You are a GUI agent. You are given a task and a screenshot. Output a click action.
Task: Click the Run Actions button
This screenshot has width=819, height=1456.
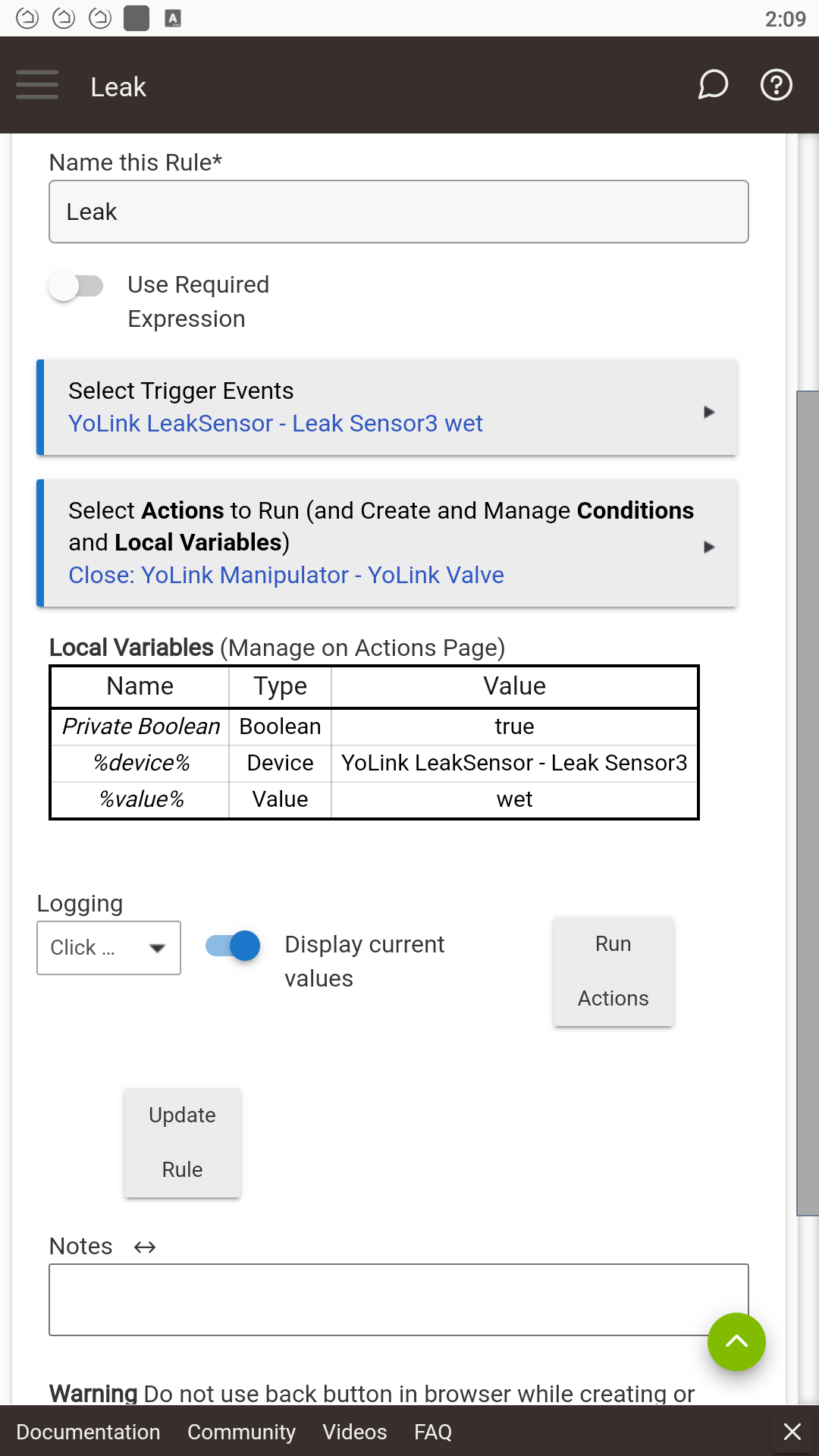pyautogui.click(x=613, y=971)
